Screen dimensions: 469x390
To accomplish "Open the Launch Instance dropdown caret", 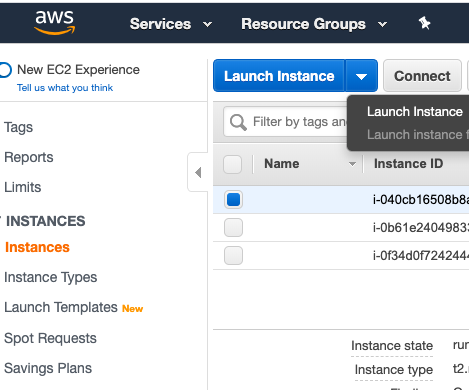I will click(x=361, y=76).
